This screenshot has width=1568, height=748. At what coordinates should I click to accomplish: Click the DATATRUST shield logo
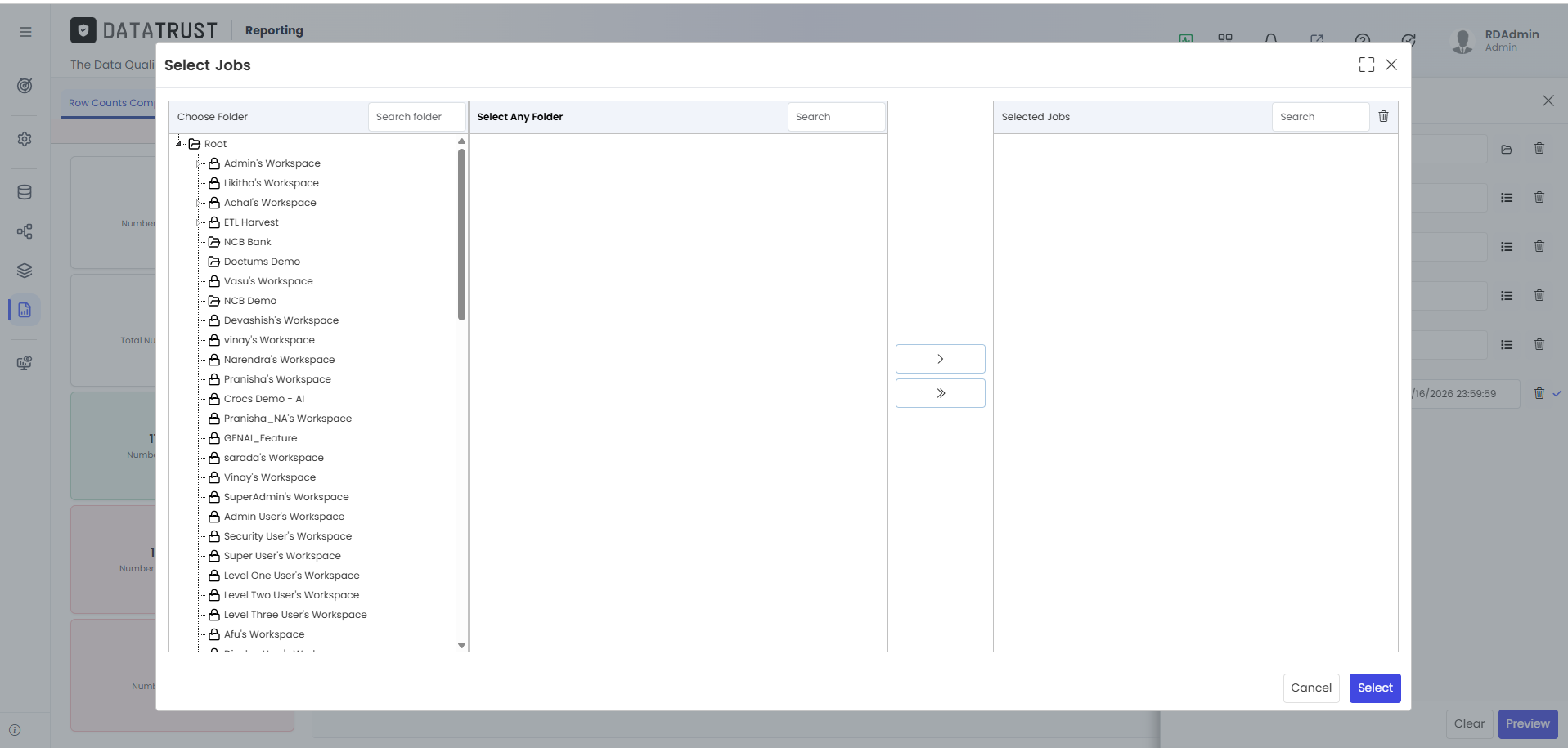point(83,30)
